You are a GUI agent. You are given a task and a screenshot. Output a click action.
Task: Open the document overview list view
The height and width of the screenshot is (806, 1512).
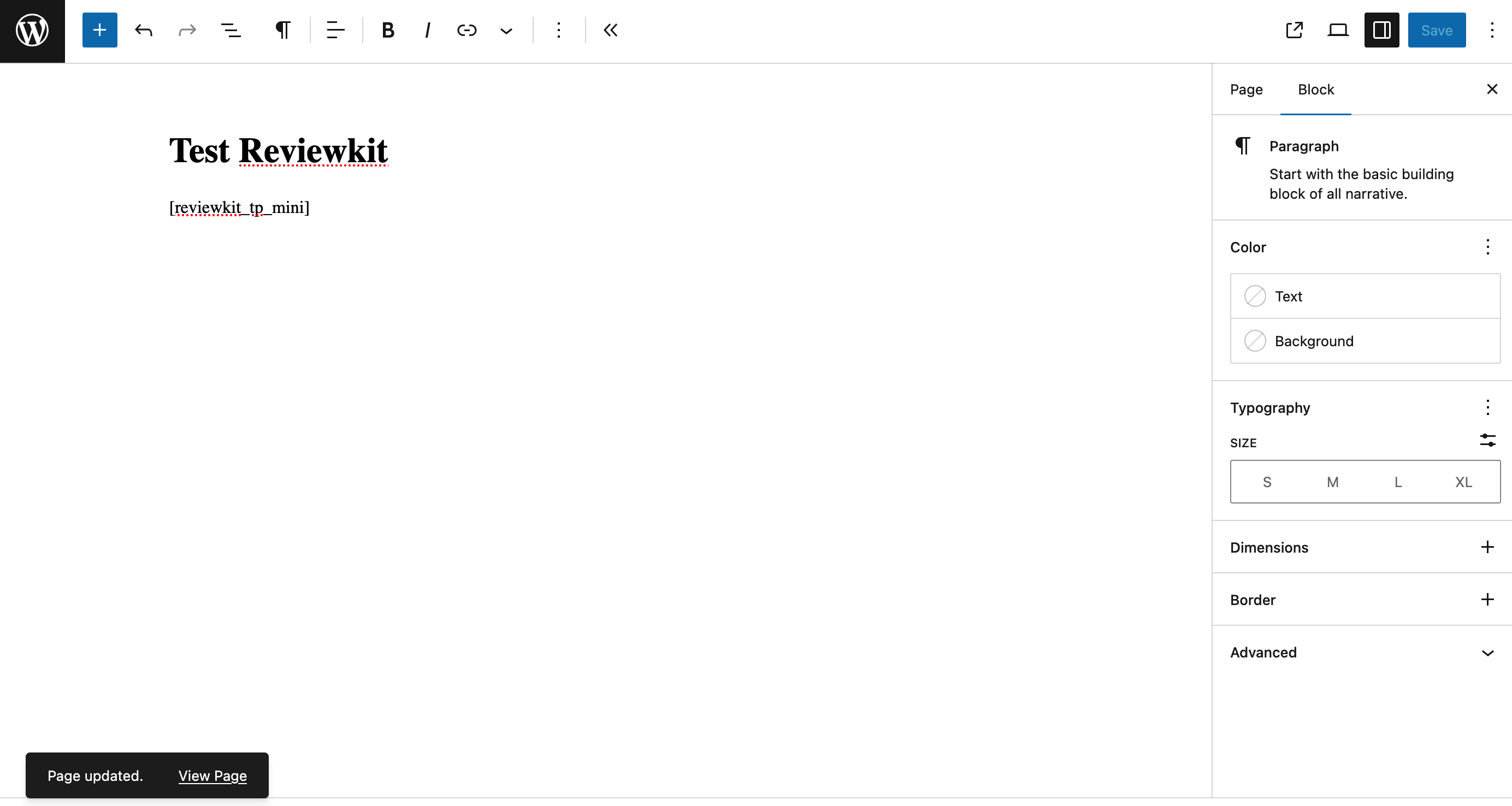click(231, 30)
